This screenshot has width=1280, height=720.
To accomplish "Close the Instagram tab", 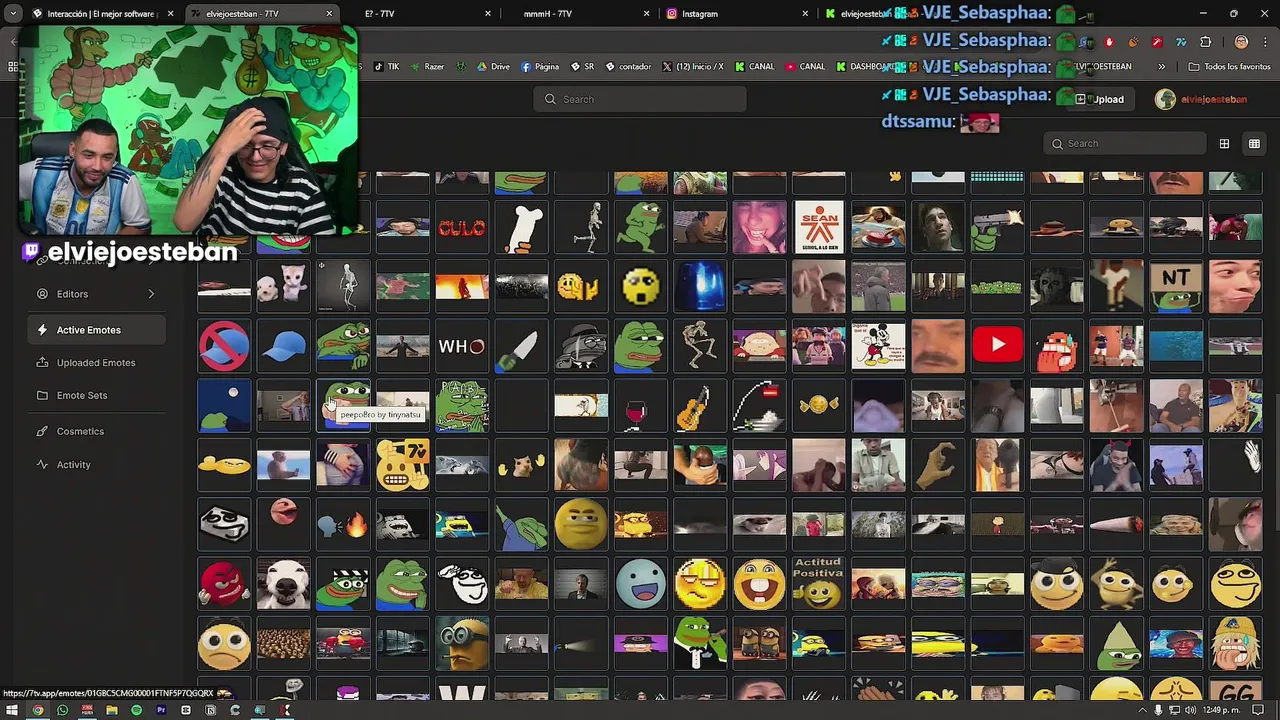I will click(x=805, y=14).
